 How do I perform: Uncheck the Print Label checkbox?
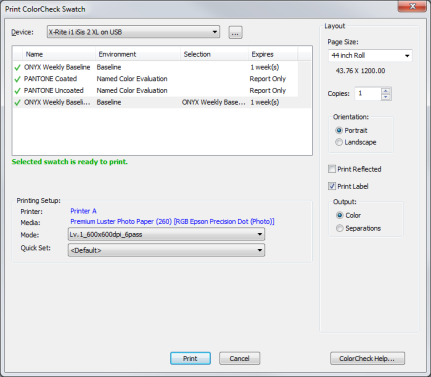coord(332,186)
